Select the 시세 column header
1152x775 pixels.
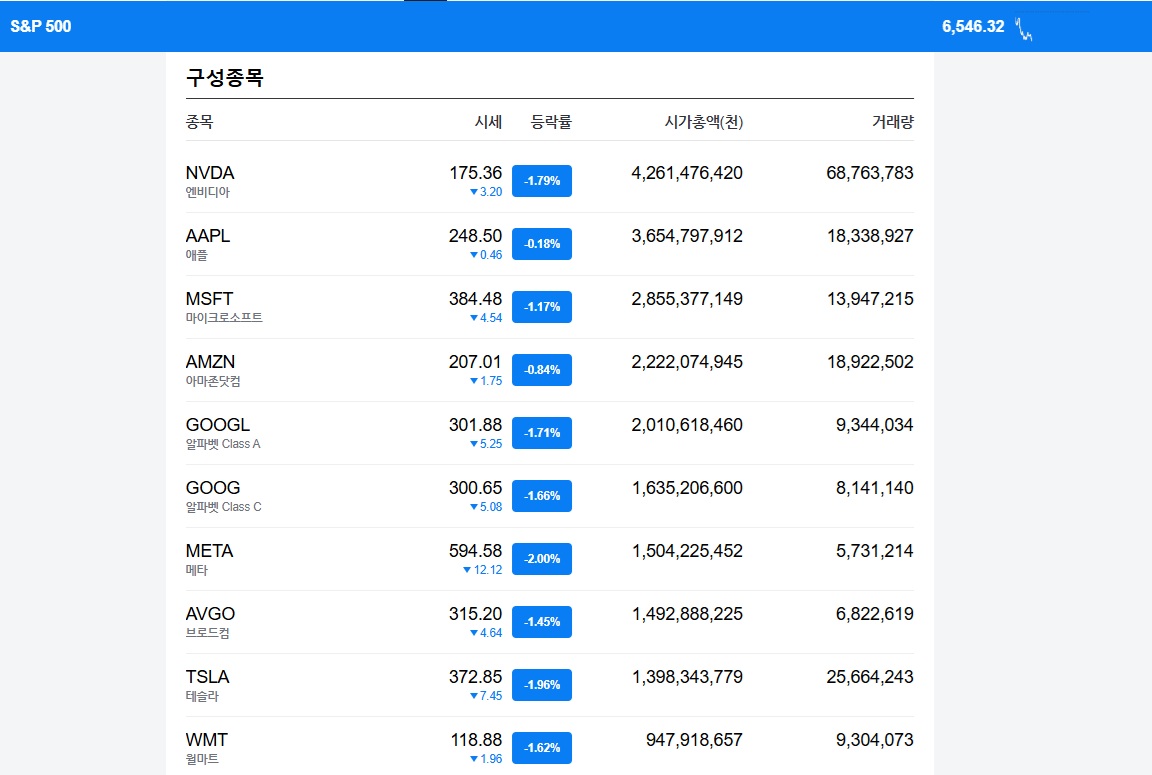pos(488,122)
